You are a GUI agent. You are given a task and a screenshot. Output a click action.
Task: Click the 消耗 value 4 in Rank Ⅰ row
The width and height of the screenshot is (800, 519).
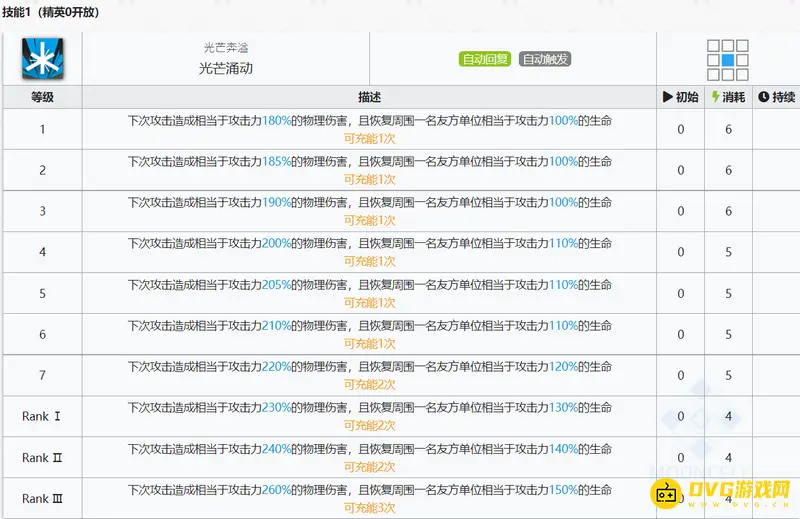click(x=729, y=416)
